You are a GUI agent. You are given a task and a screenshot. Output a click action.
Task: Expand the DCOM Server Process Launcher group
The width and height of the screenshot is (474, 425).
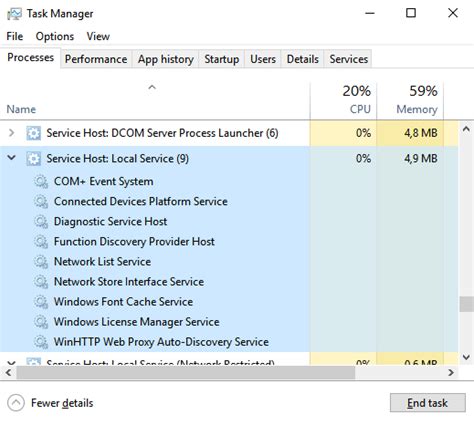12,133
